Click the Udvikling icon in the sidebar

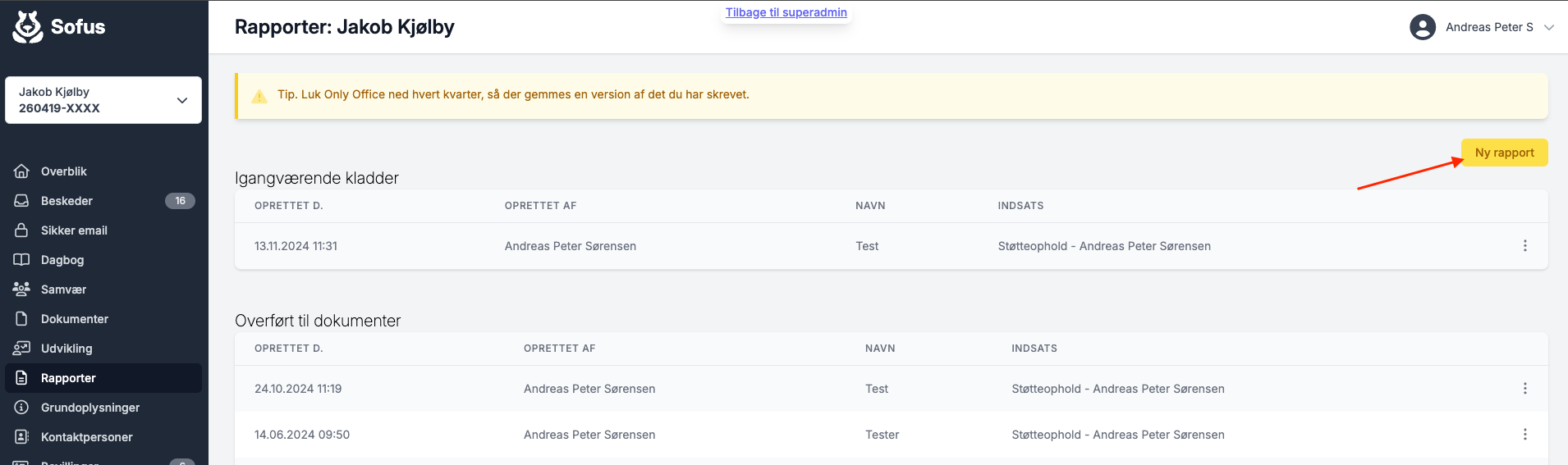tap(22, 349)
